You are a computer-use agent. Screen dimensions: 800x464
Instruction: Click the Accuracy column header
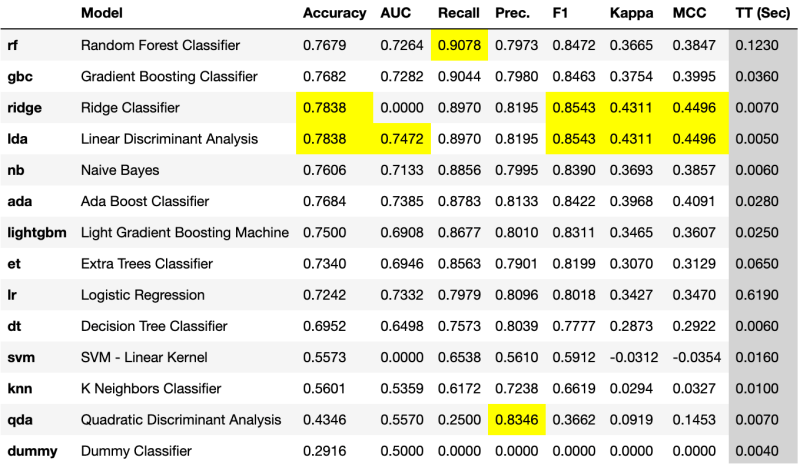coord(334,13)
